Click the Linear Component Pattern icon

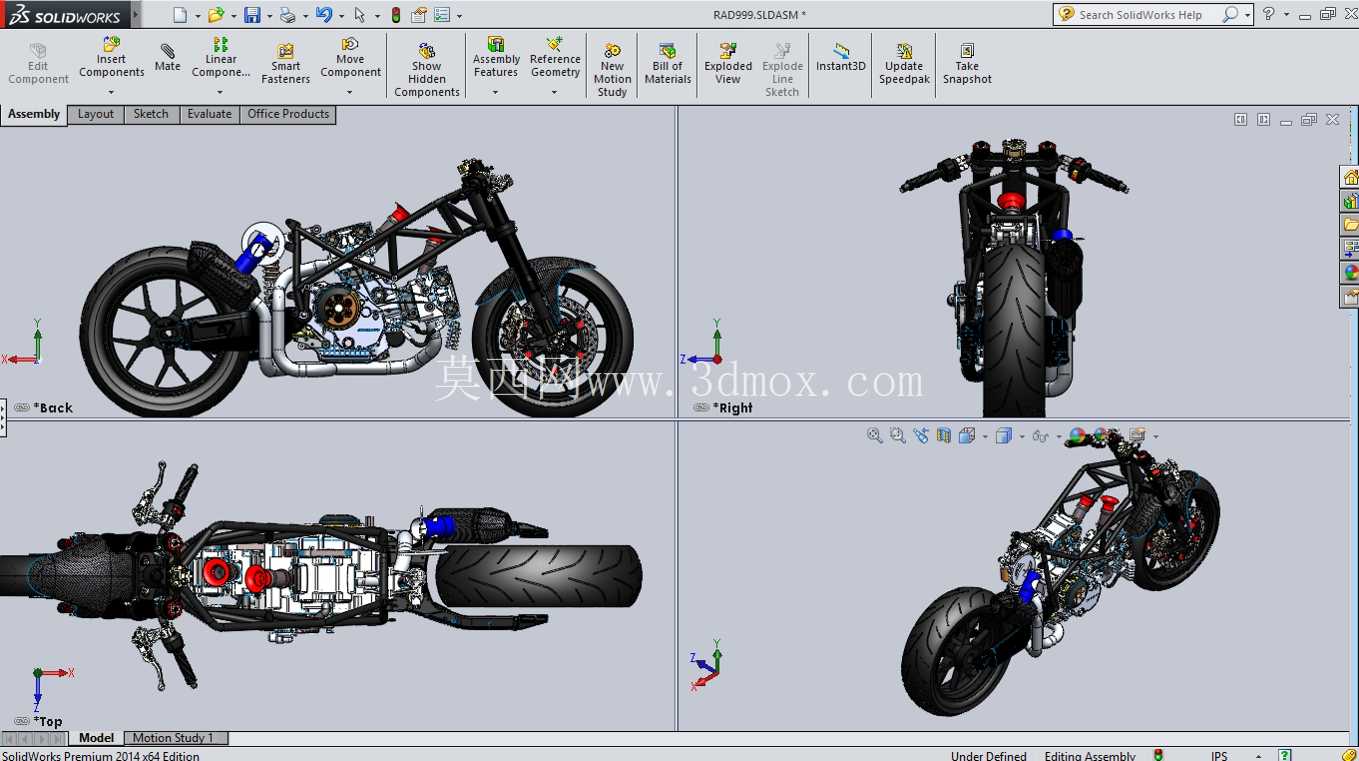[x=221, y=44]
